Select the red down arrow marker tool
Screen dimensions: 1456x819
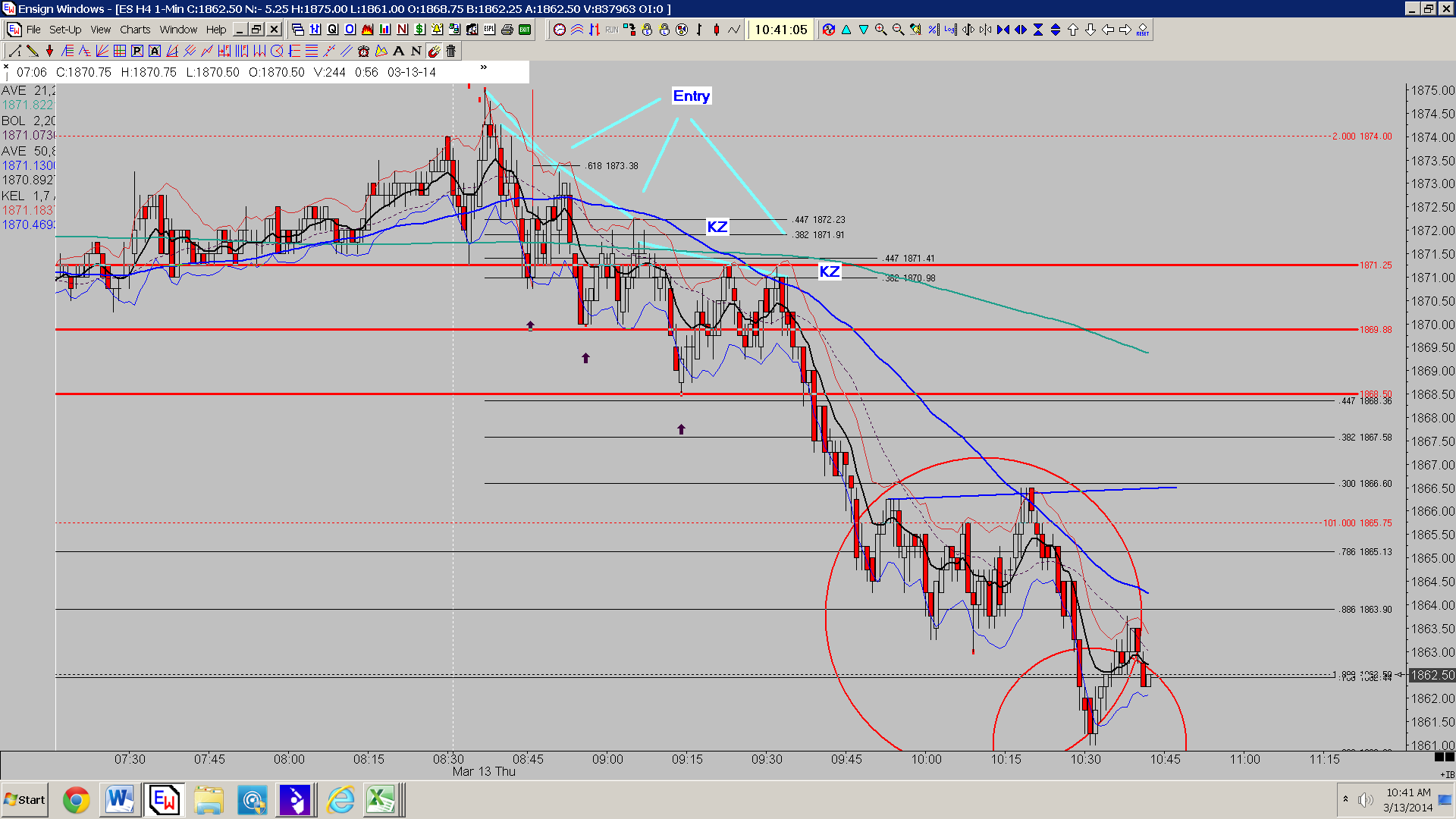[x=50, y=51]
